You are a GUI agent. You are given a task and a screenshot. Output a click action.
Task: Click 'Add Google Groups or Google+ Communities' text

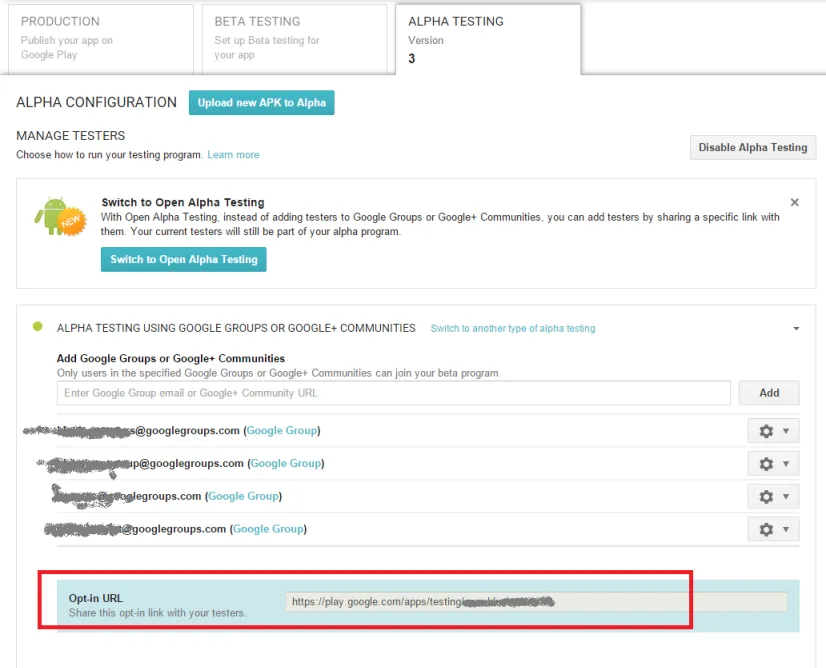(x=171, y=358)
